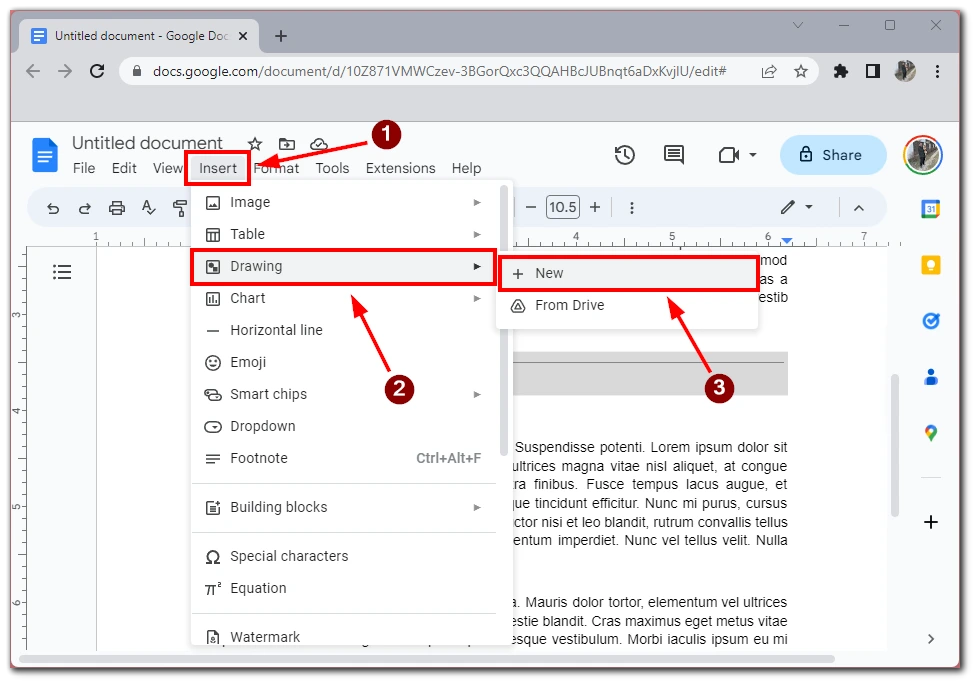Open a new browser tab

point(281,36)
